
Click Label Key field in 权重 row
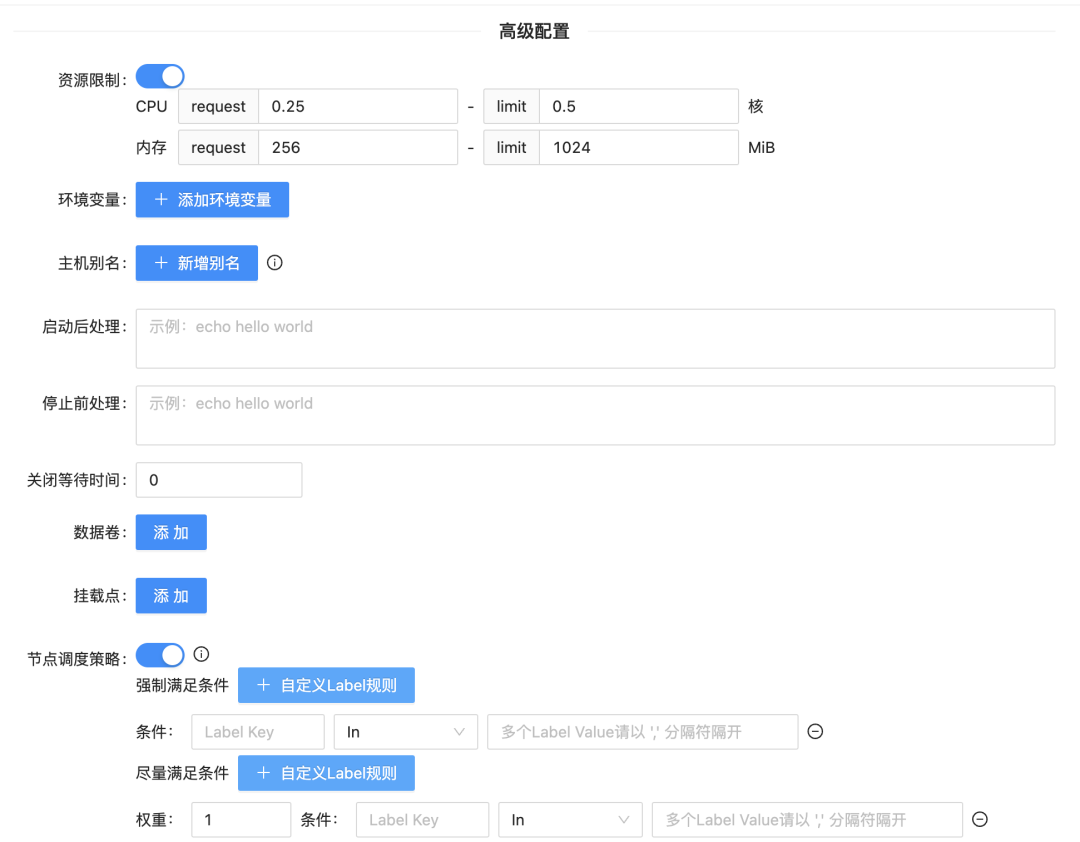pyautogui.click(x=422, y=820)
